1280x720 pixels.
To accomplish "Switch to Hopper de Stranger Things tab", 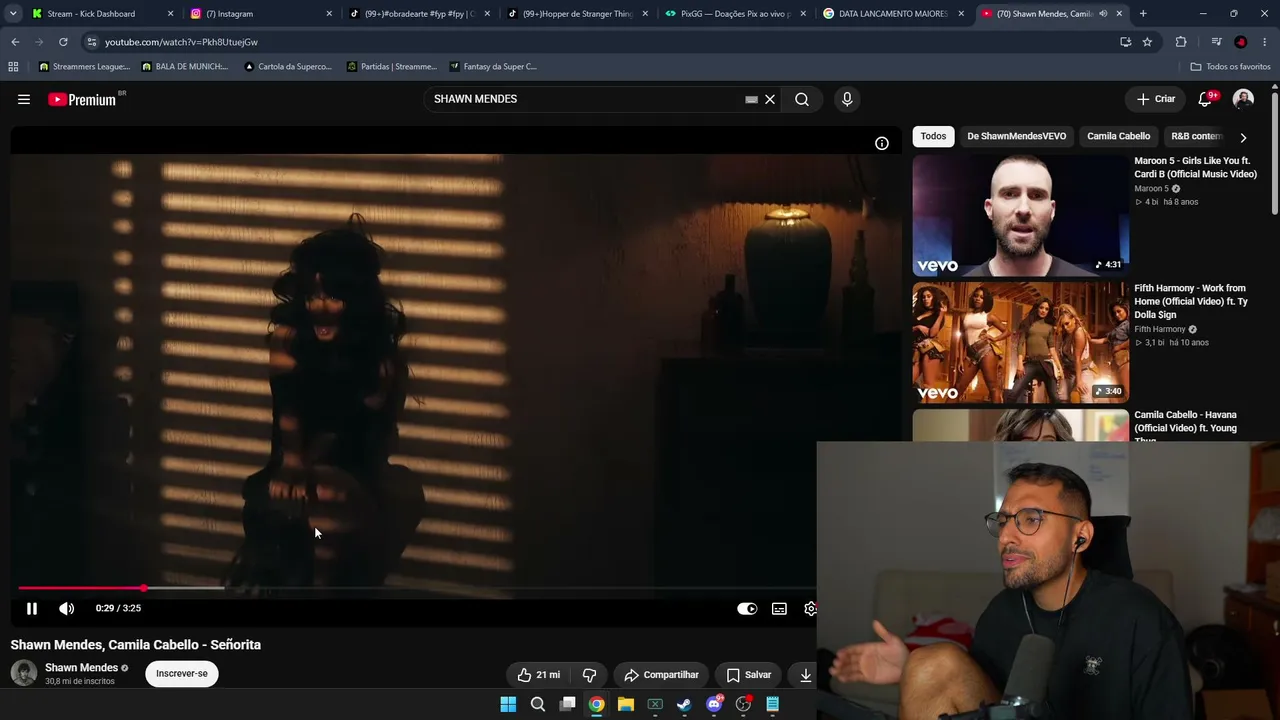I will point(578,14).
